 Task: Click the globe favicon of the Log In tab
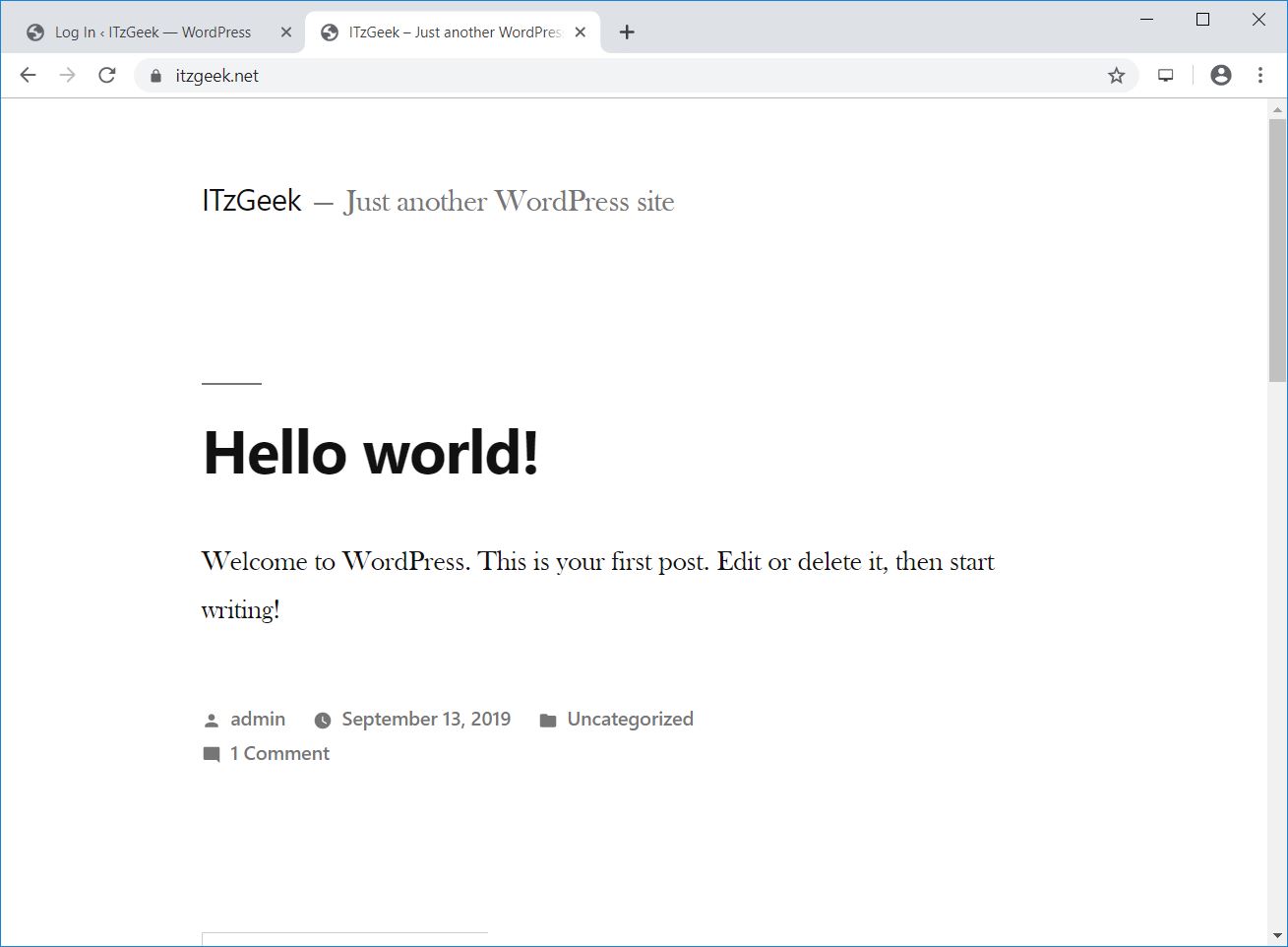coord(35,32)
